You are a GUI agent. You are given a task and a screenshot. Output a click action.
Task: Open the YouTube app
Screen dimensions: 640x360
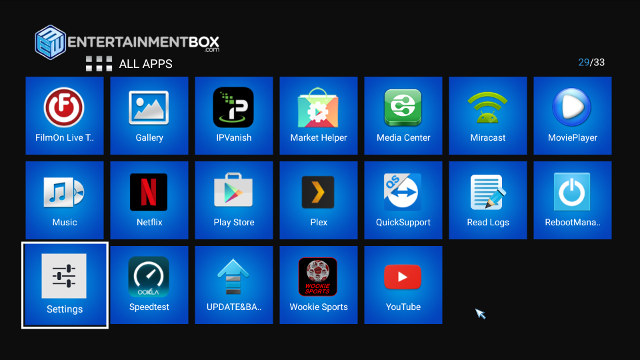click(x=403, y=285)
